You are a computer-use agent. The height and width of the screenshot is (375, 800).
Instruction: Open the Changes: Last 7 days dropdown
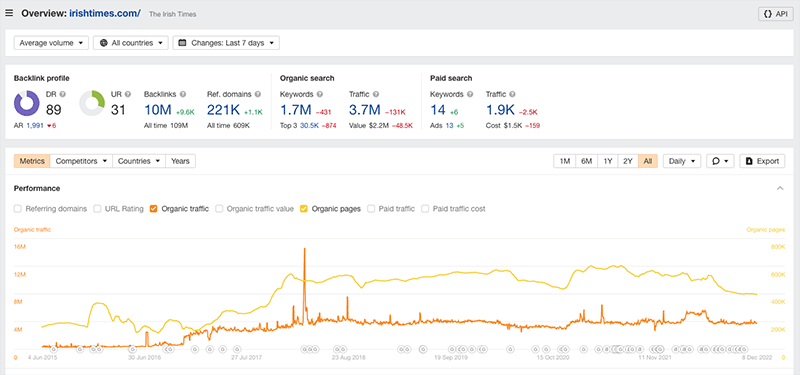click(x=226, y=43)
